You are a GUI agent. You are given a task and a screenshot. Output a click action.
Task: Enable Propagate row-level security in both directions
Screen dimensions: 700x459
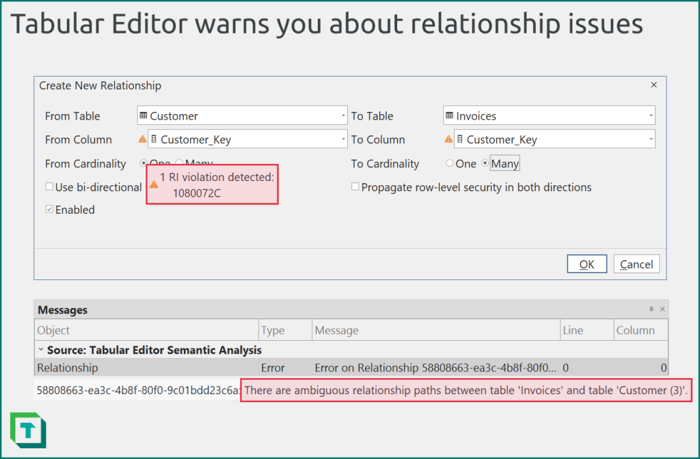(x=355, y=187)
